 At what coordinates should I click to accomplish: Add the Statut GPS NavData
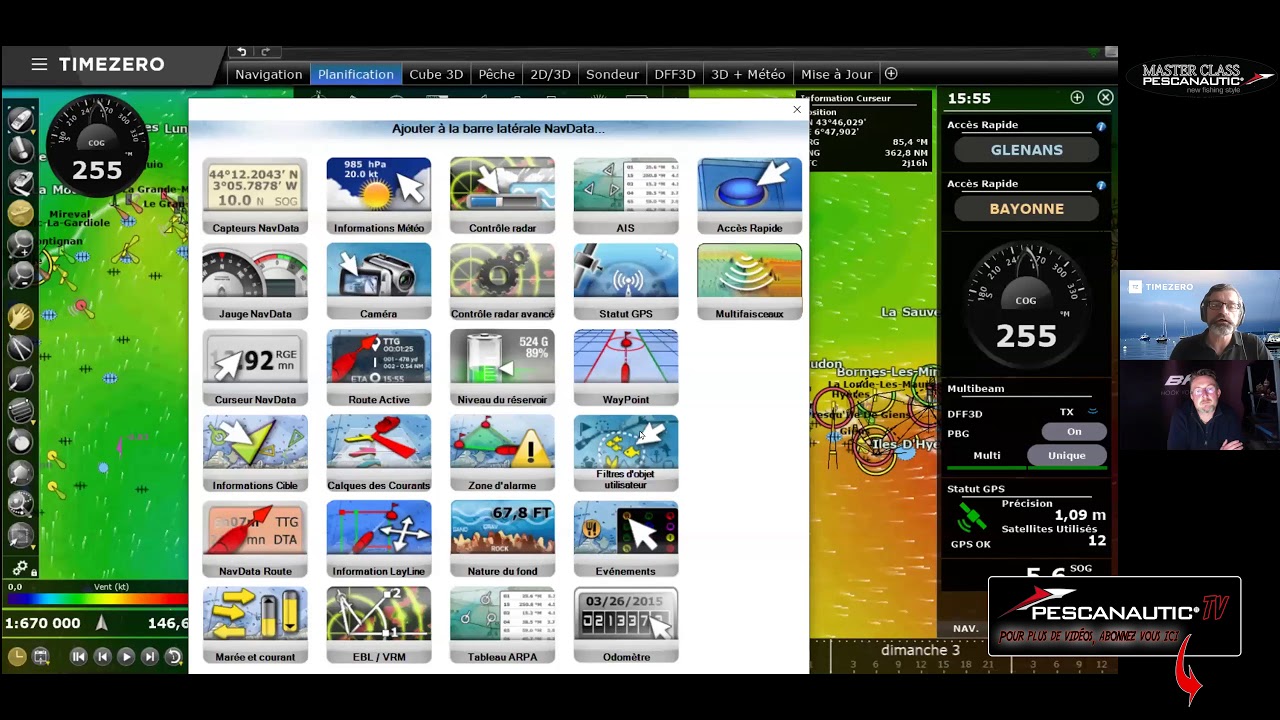click(626, 282)
